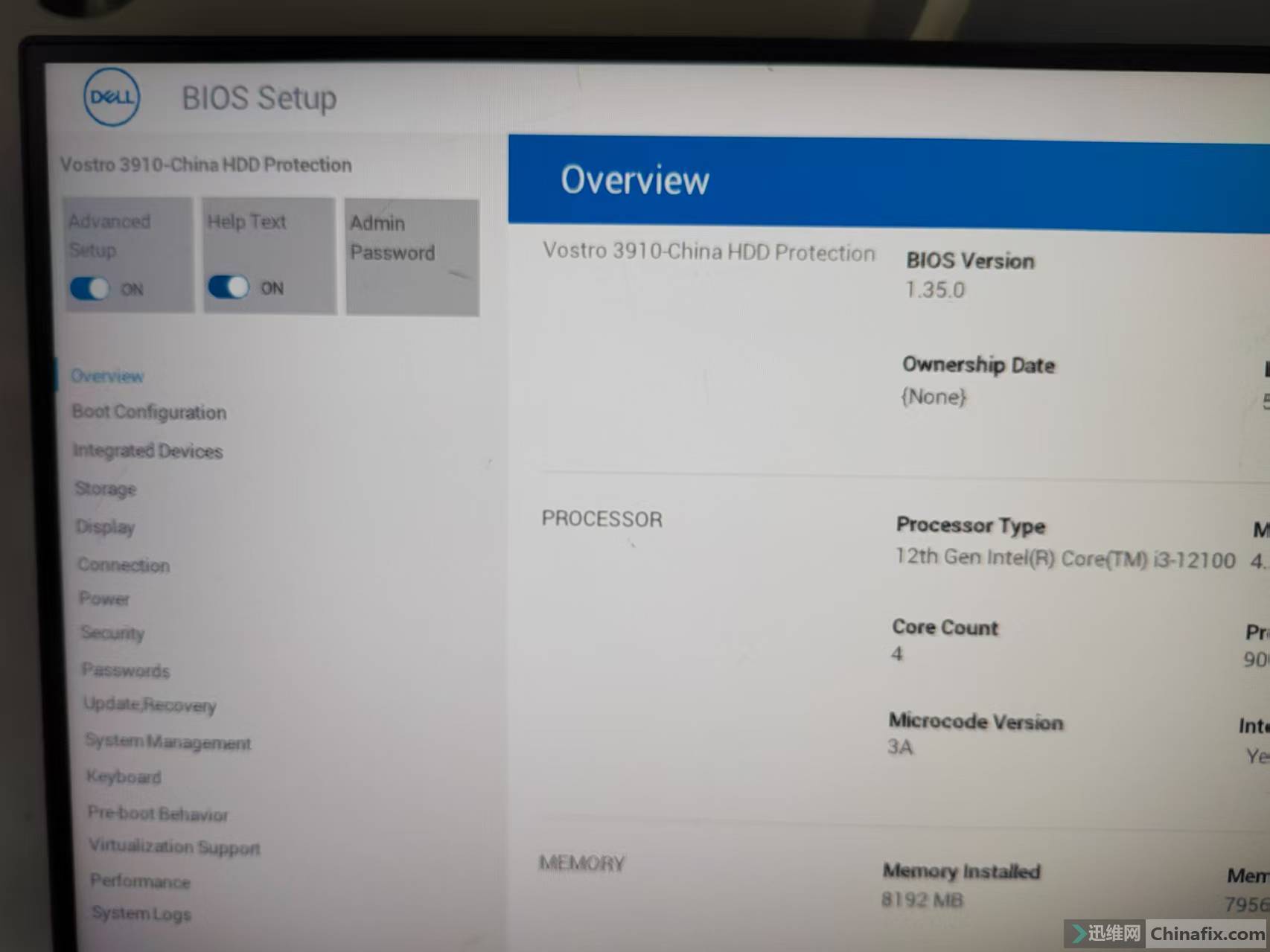Viewport: 1270px width, 952px height.
Task: Select Overview in the sidebar
Action: click(107, 376)
